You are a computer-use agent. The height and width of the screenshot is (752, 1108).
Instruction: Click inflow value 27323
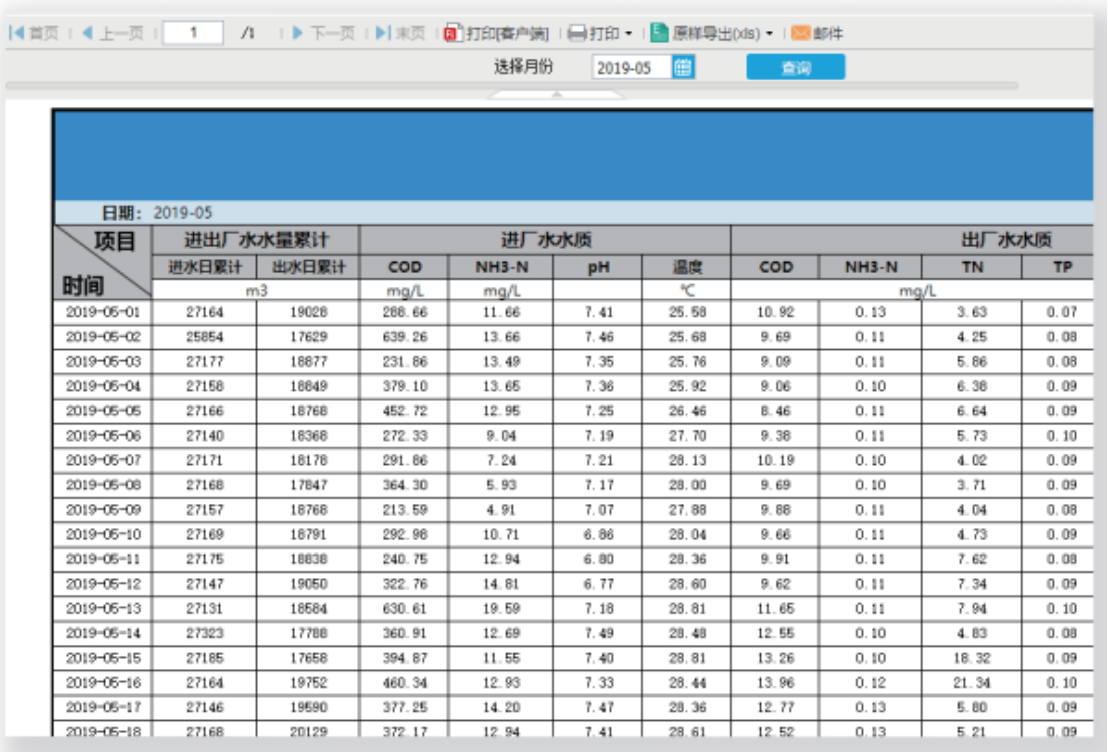pos(205,633)
